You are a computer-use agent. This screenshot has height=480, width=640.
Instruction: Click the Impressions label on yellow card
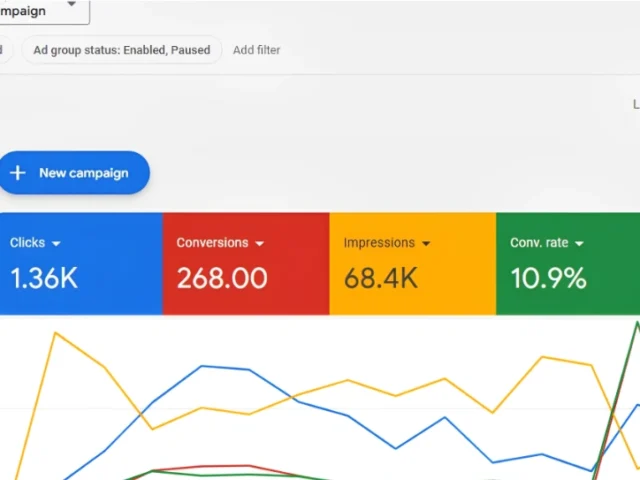(378, 243)
